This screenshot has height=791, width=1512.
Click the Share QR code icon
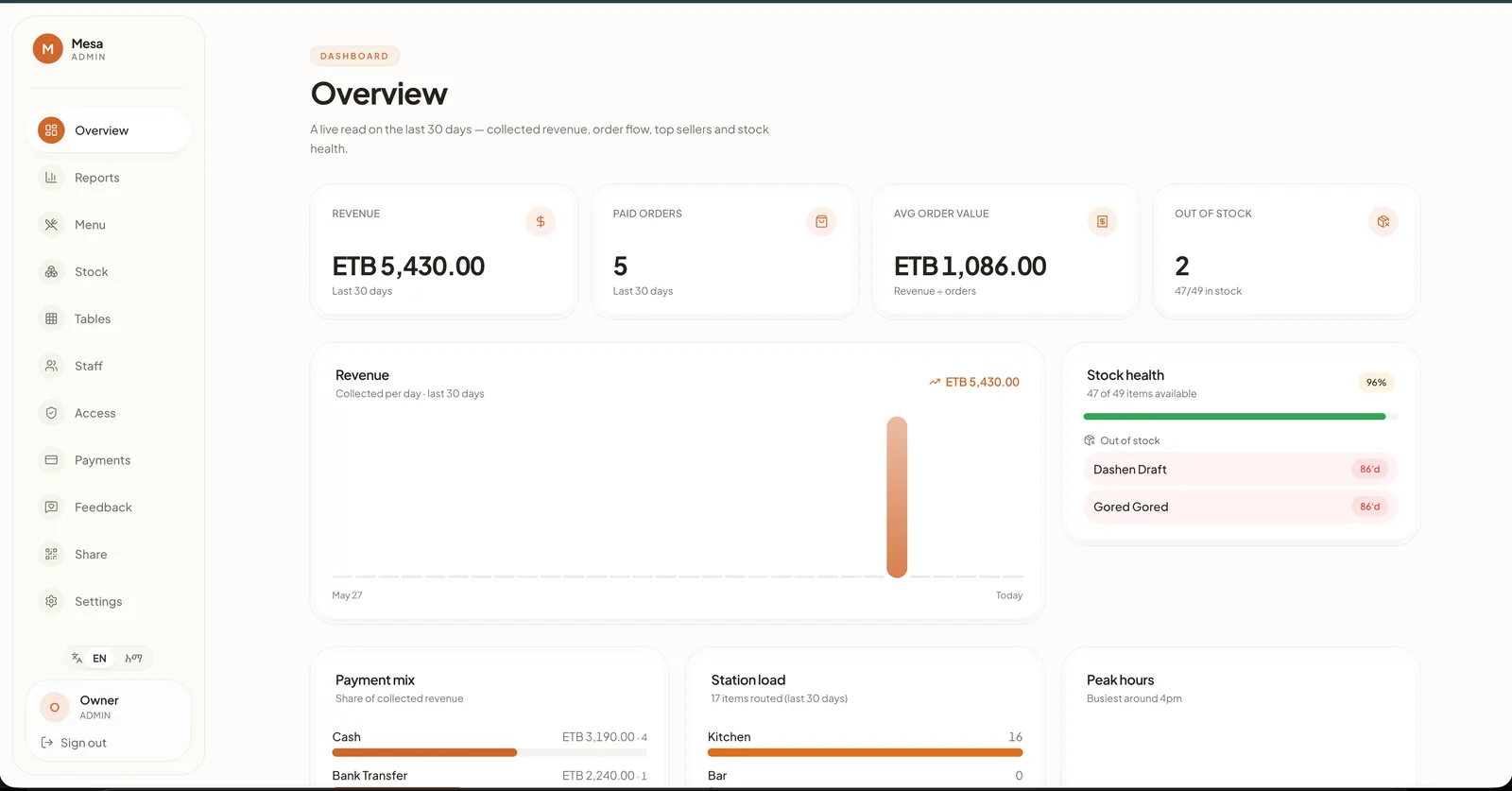pyautogui.click(x=51, y=555)
